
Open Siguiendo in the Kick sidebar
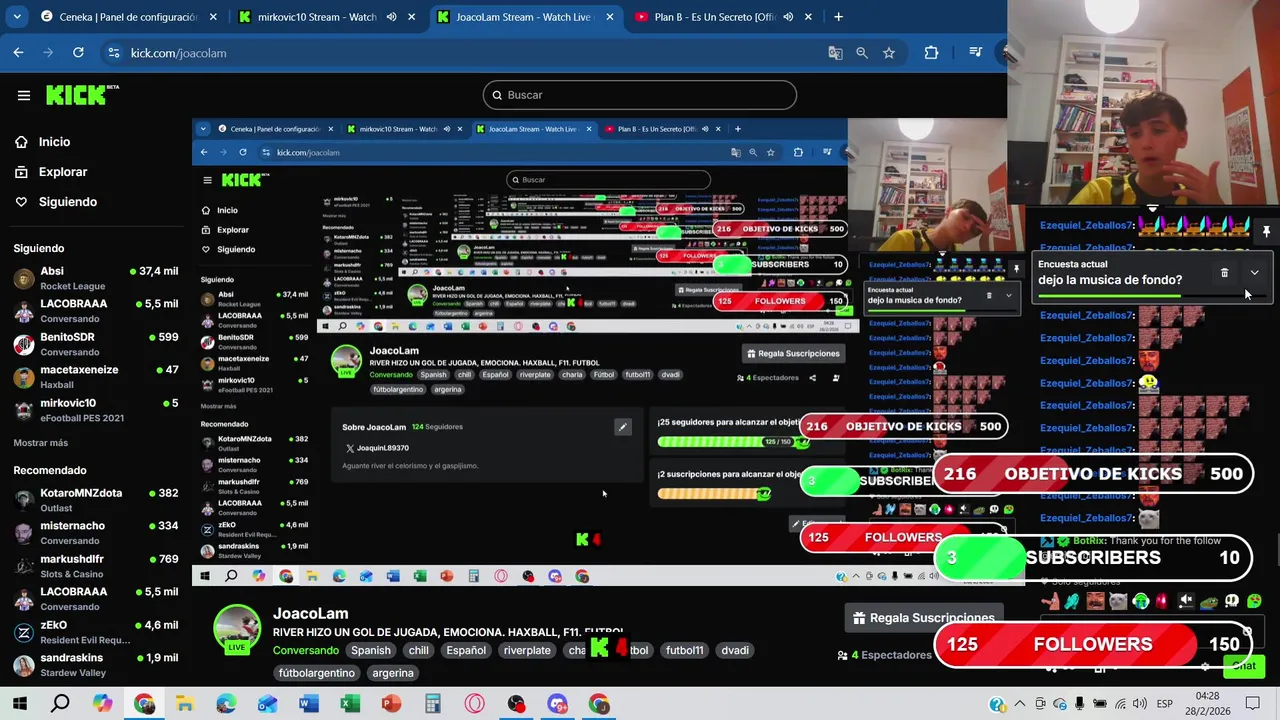tap(56, 202)
